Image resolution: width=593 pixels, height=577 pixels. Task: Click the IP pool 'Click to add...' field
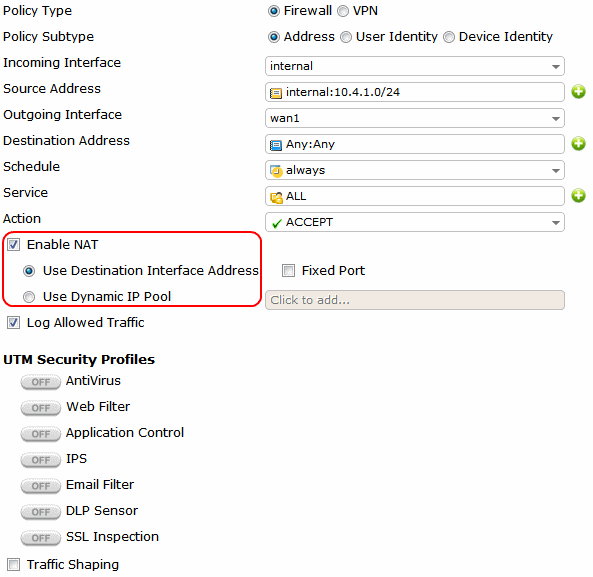pos(414,300)
